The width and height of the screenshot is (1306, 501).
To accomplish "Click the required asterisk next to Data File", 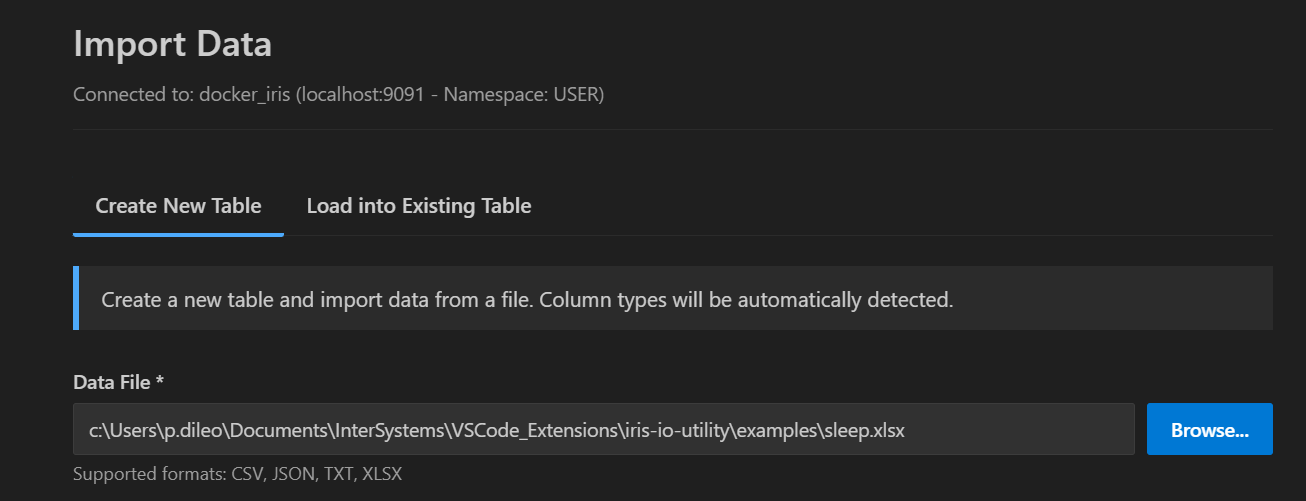I will [159, 381].
